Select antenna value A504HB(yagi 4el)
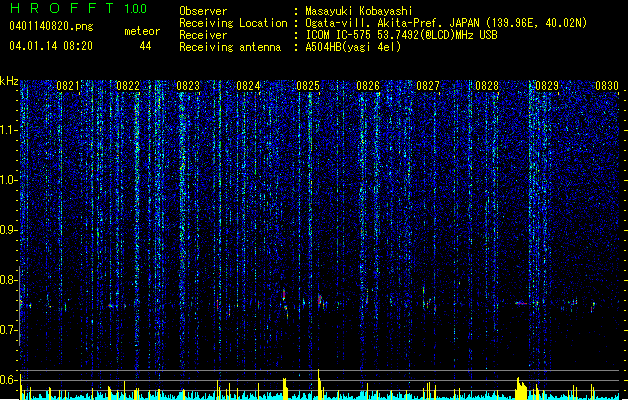Viewport: 629px width, 400px height. coord(353,47)
